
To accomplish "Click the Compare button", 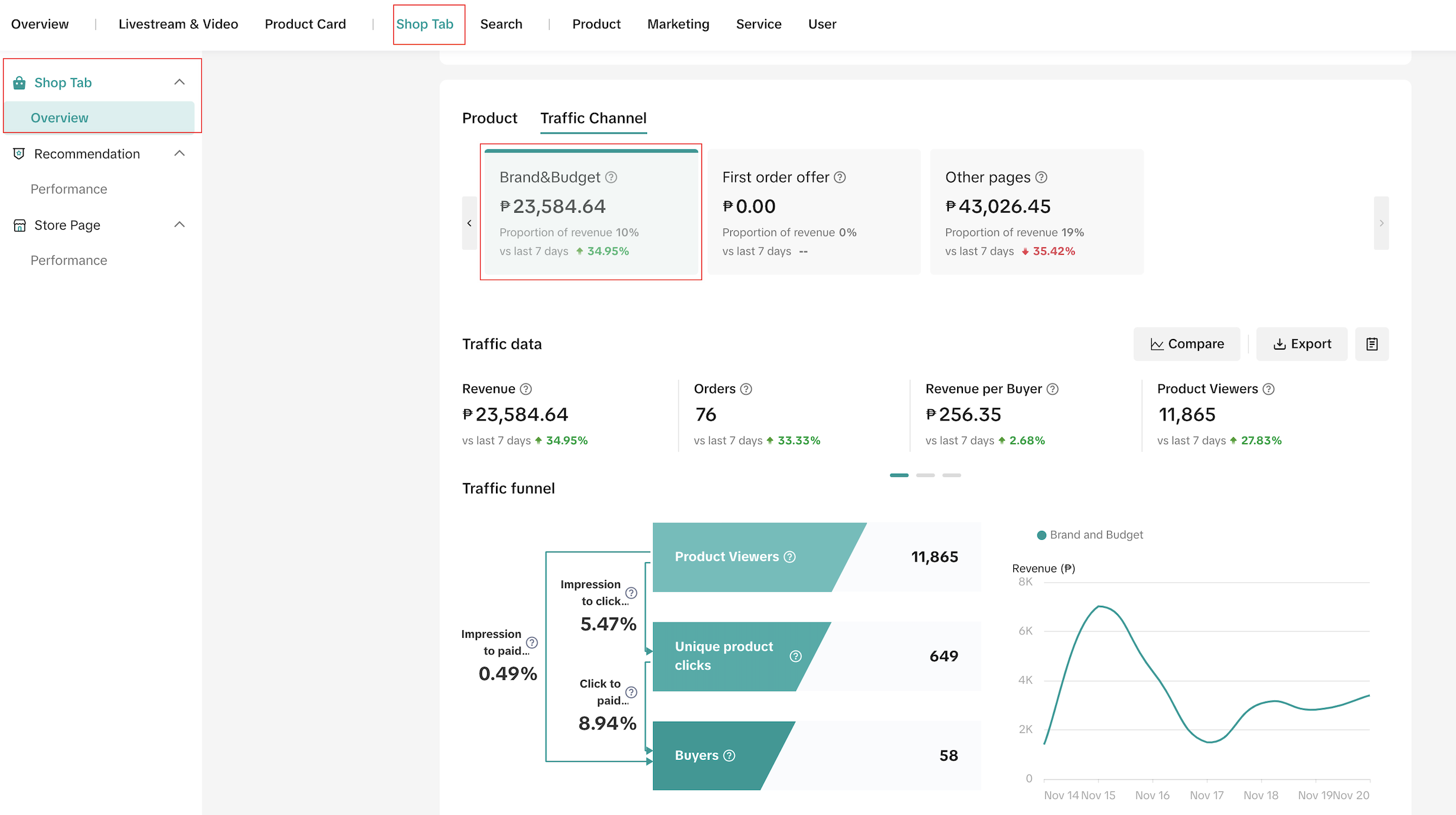I will coord(1187,344).
